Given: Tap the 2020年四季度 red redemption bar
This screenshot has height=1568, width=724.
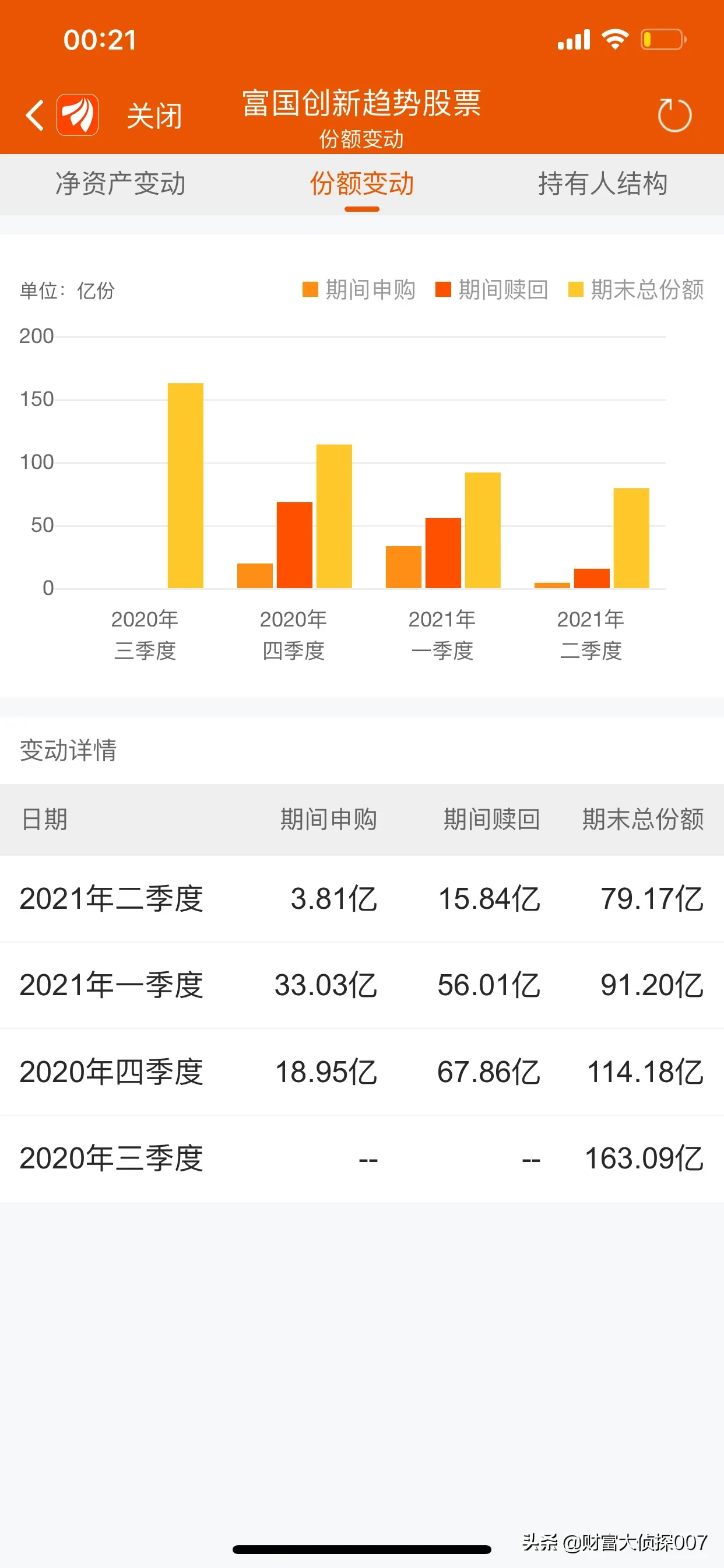Looking at the screenshot, I should click(x=294, y=545).
